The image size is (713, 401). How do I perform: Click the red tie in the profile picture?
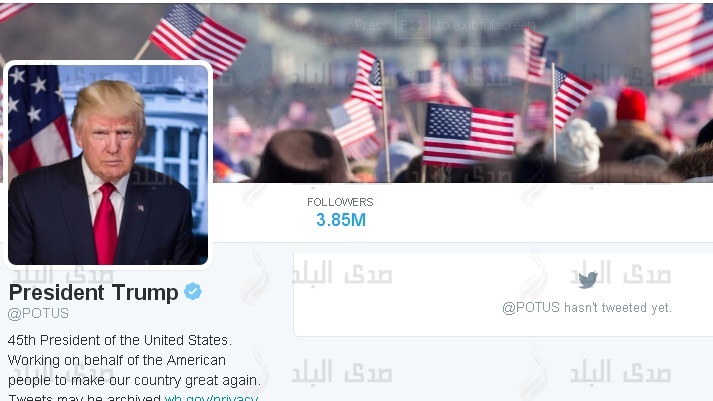coord(105,223)
